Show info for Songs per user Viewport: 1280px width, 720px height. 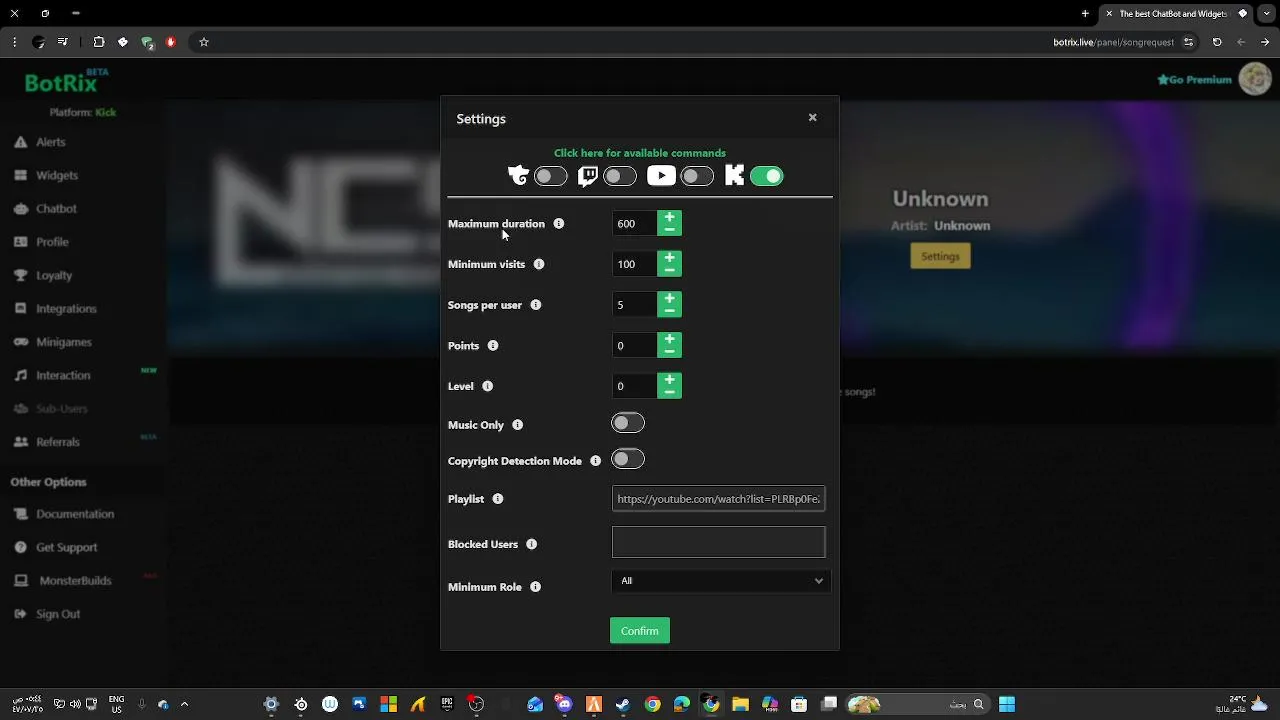[536, 305]
